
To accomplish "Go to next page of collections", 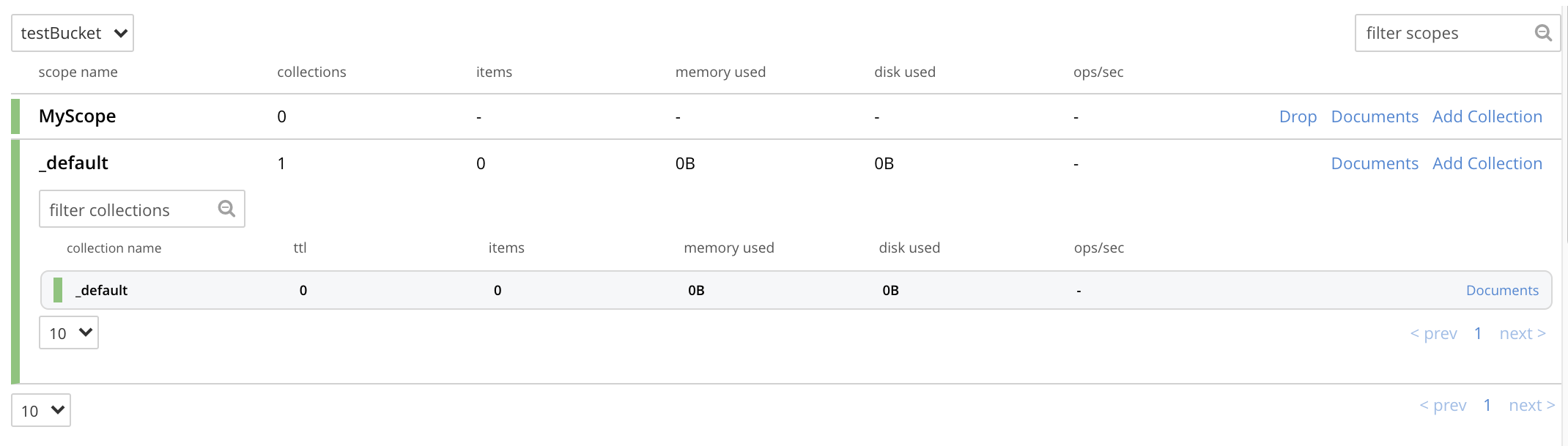I will click(1523, 334).
